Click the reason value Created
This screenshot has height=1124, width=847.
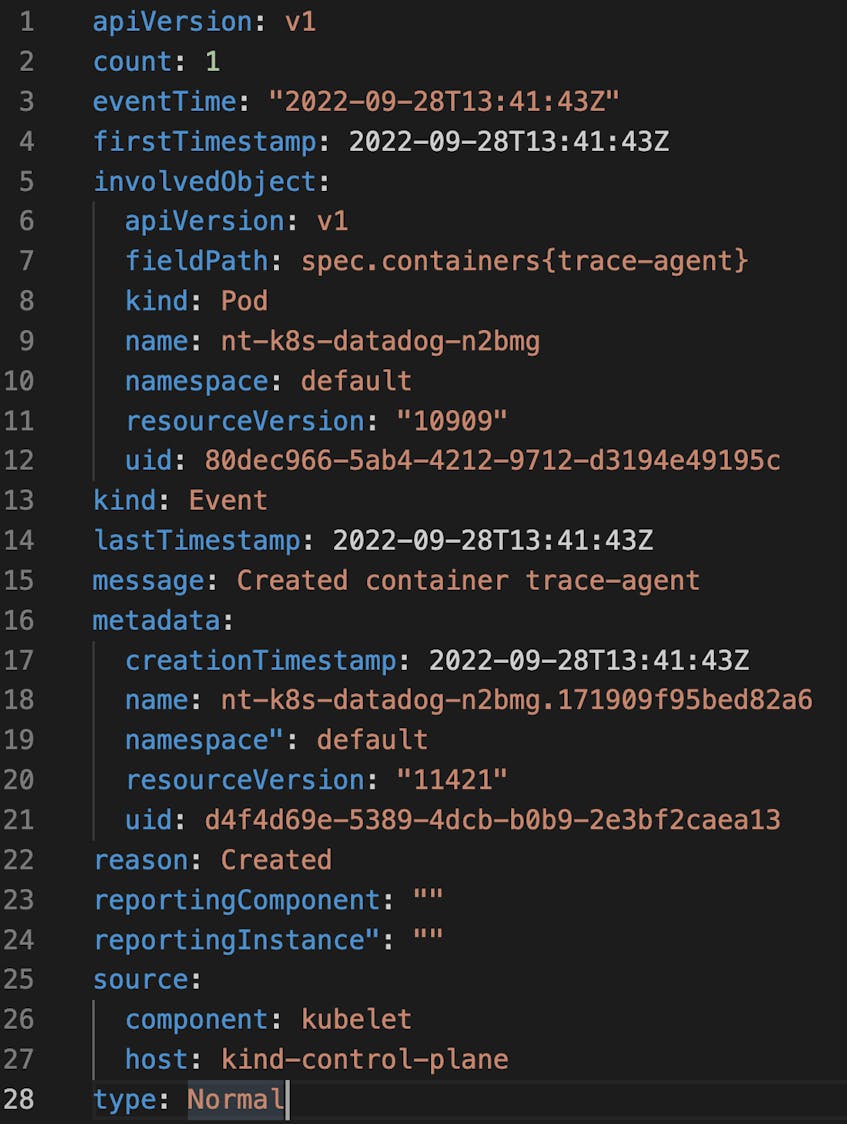click(x=276, y=859)
